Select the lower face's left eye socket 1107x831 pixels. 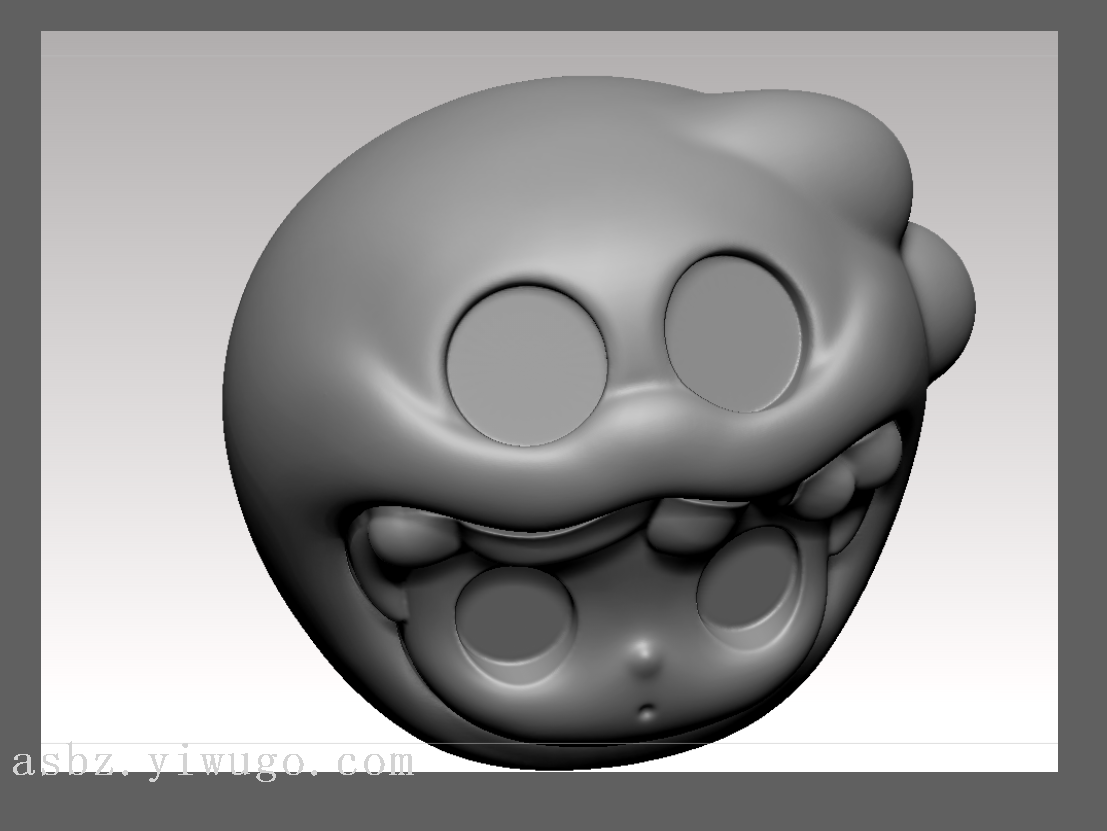[514, 618]
